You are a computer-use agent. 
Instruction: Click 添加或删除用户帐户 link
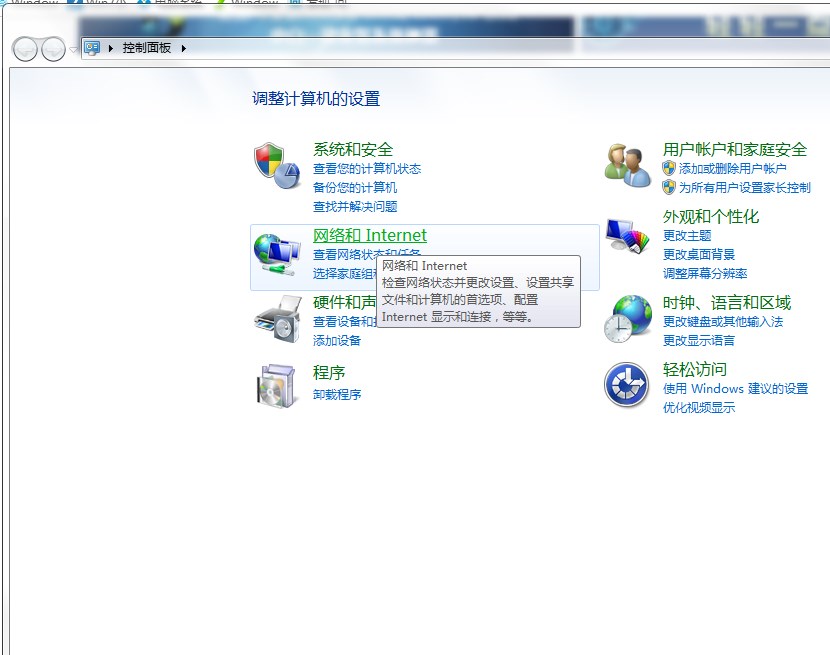(732, 169)
